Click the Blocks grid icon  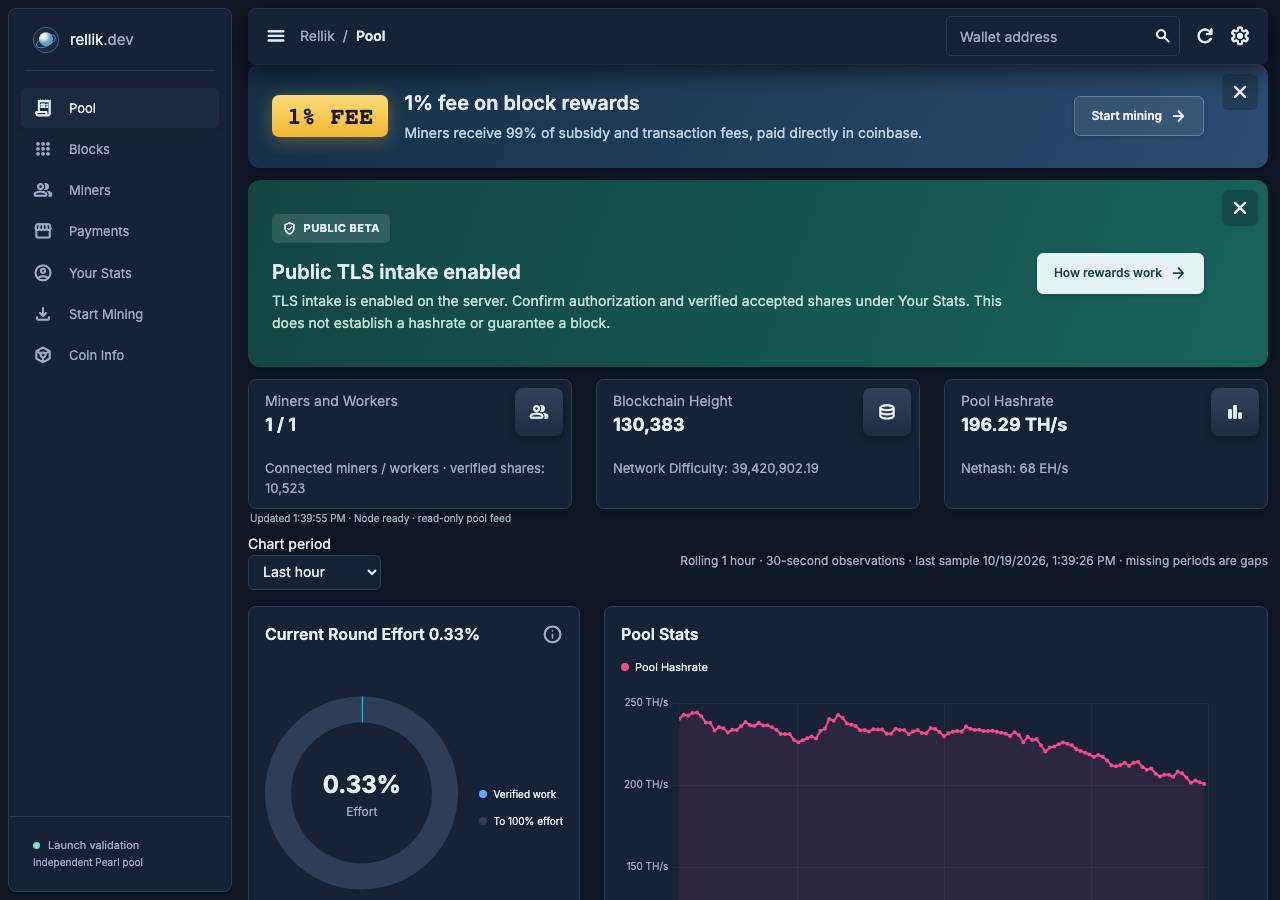coord(43,149)
